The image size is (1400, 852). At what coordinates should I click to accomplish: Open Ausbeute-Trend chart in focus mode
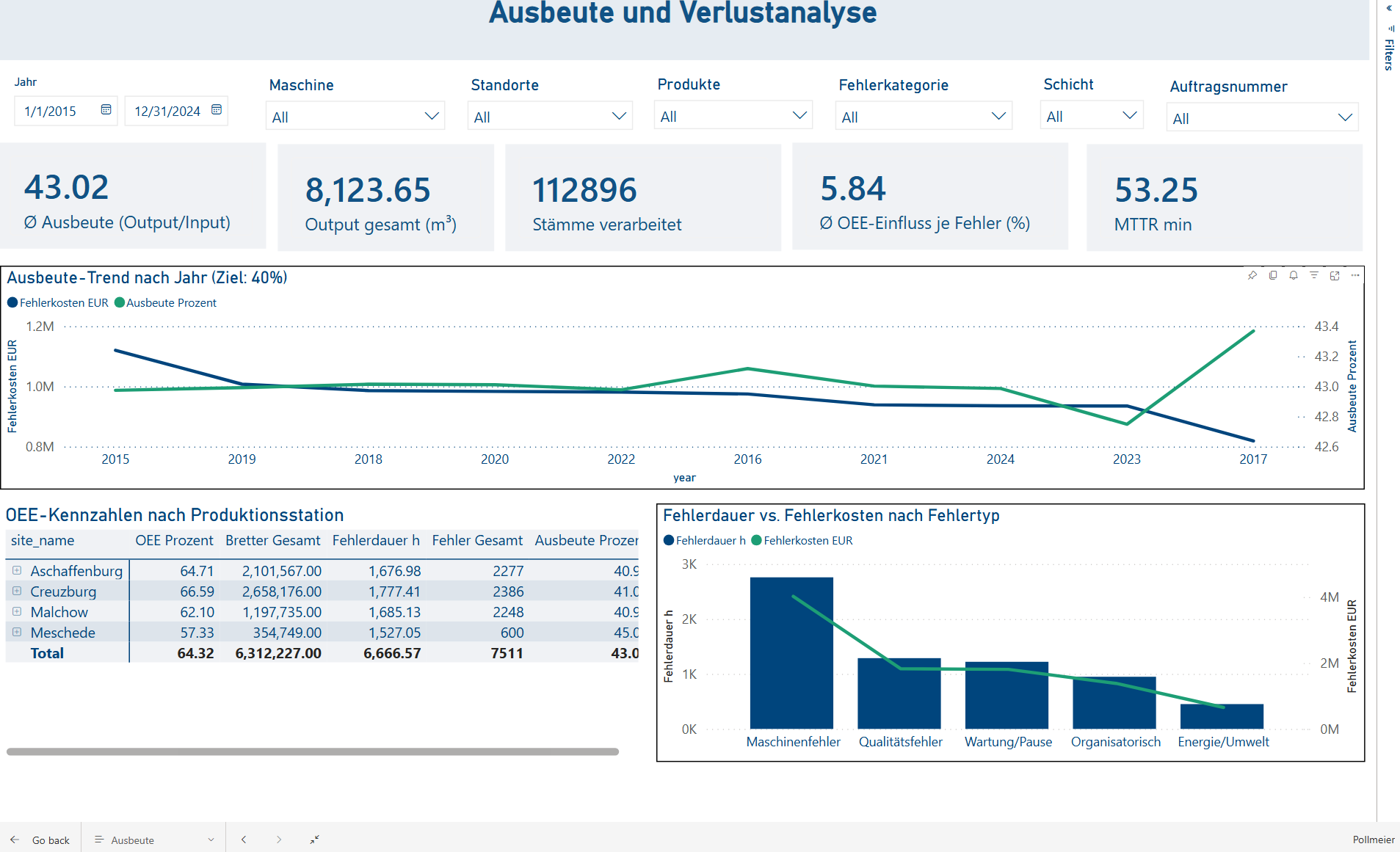(1335, 275)
